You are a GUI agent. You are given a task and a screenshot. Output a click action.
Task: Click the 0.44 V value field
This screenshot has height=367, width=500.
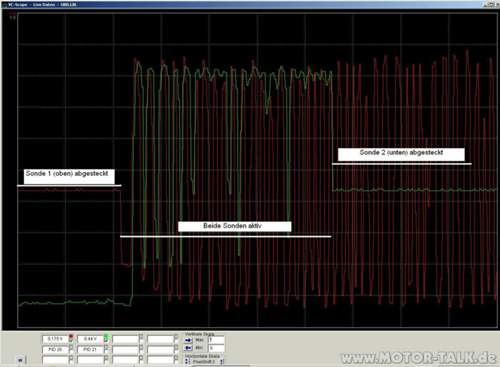pyautogui.click(x=90, y=339)
